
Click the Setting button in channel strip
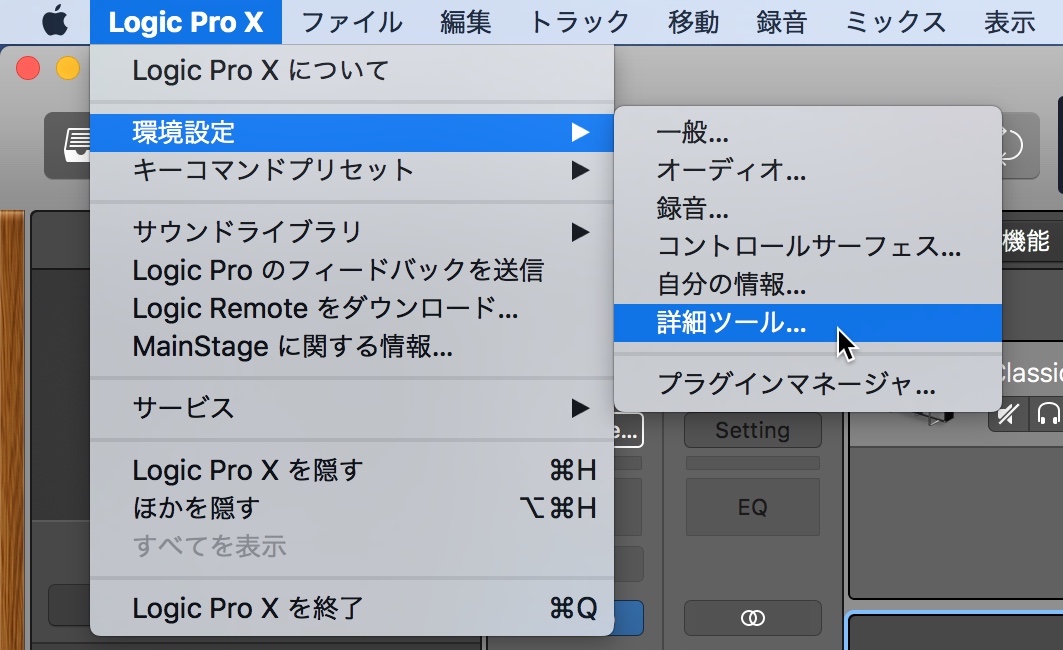pos(753,430)
